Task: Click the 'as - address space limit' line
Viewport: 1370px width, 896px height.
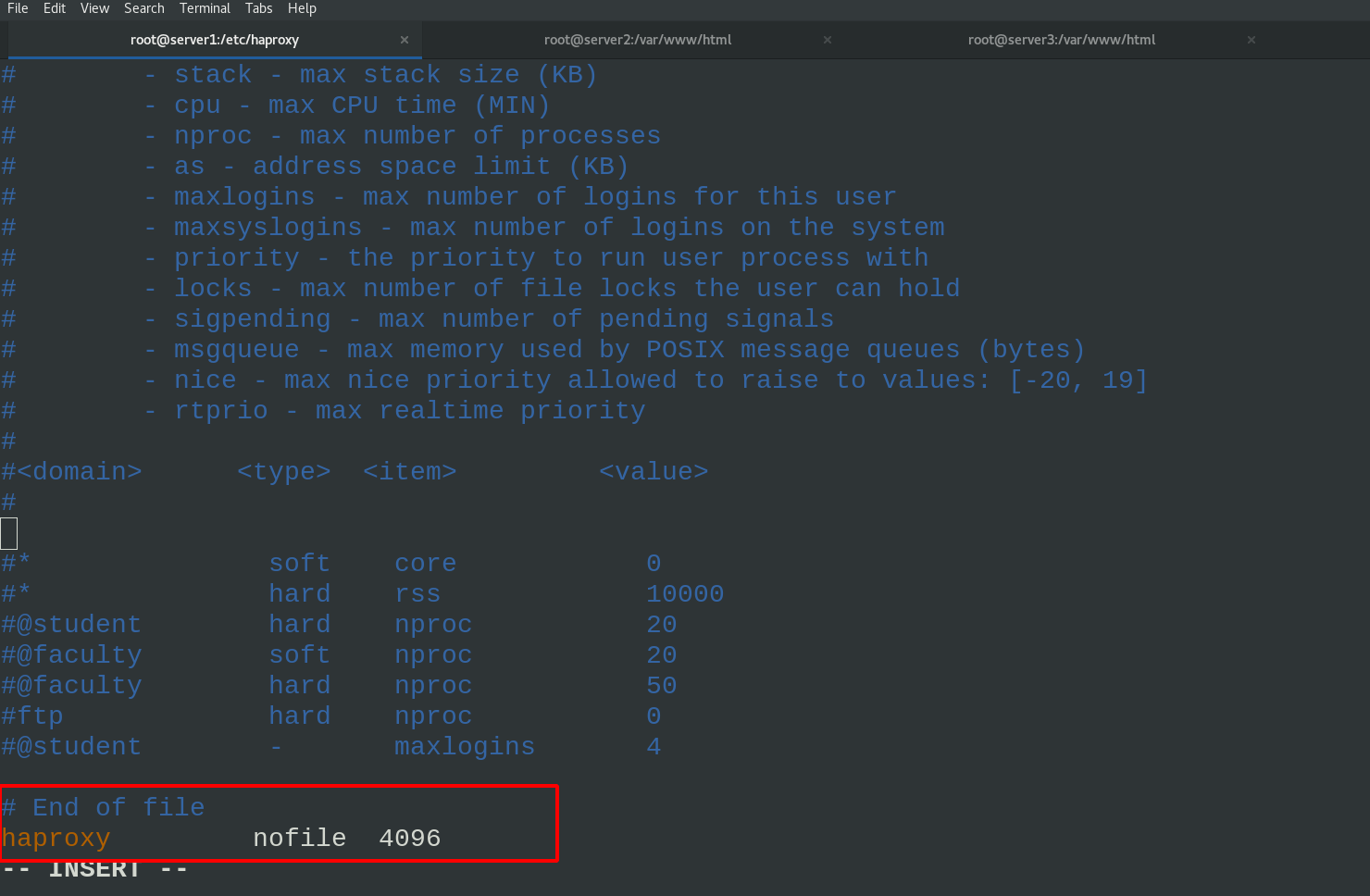Action: [x=386, y=166]
